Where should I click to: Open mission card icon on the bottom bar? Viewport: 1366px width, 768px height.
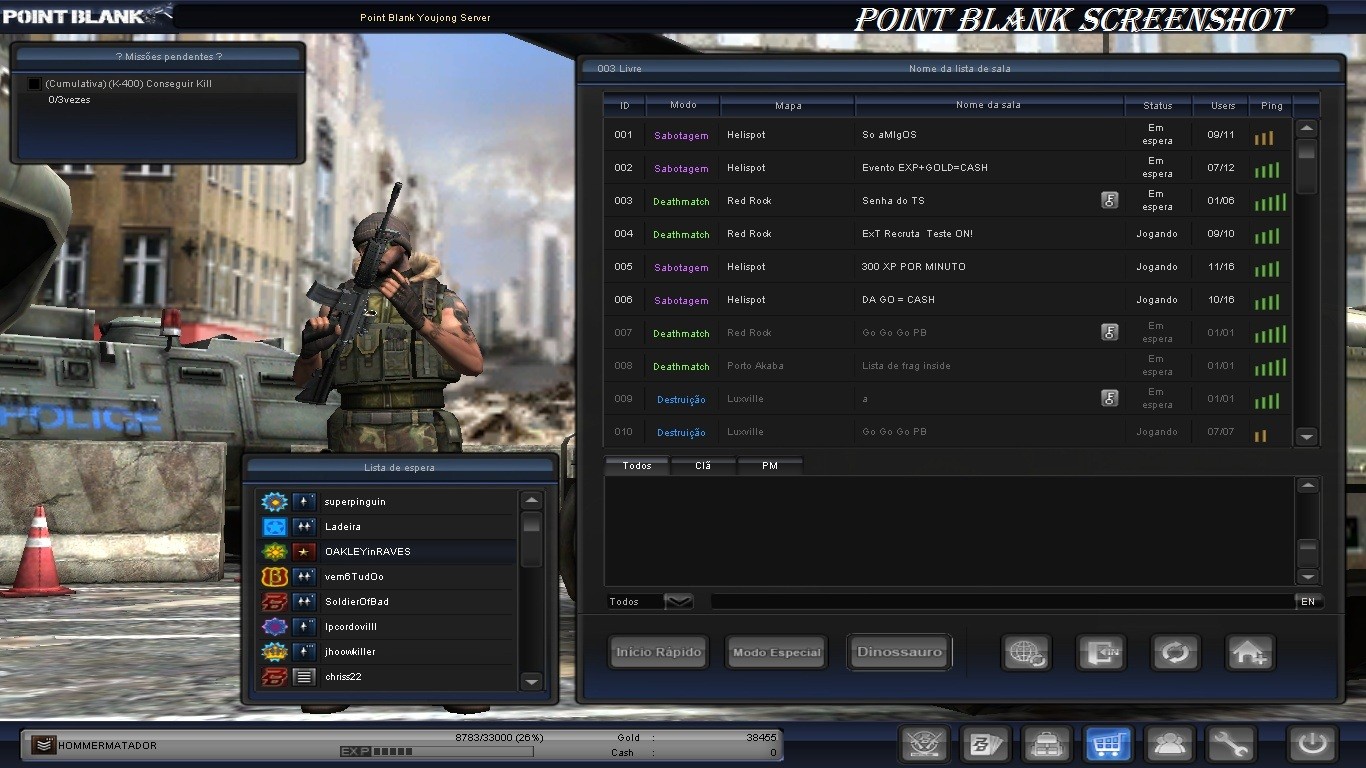point(986,744)
